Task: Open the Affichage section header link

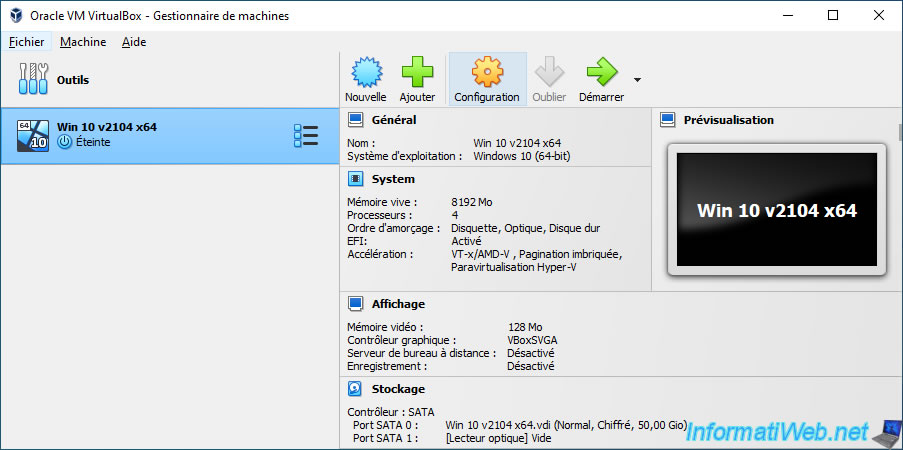Action: (x=399, y=304)
